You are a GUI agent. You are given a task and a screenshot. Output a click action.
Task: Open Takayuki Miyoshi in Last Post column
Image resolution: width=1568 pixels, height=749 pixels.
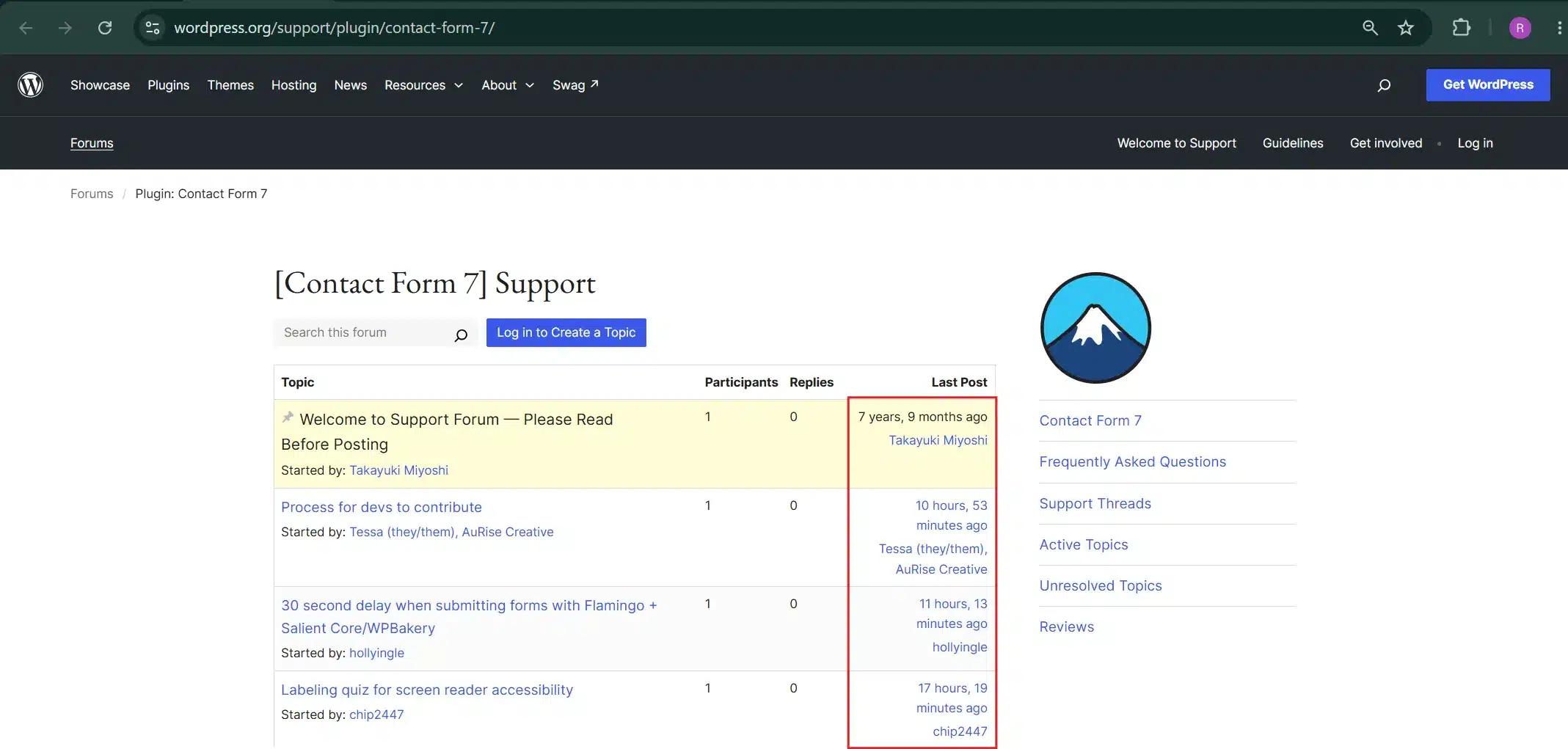(x=938, y=440)
